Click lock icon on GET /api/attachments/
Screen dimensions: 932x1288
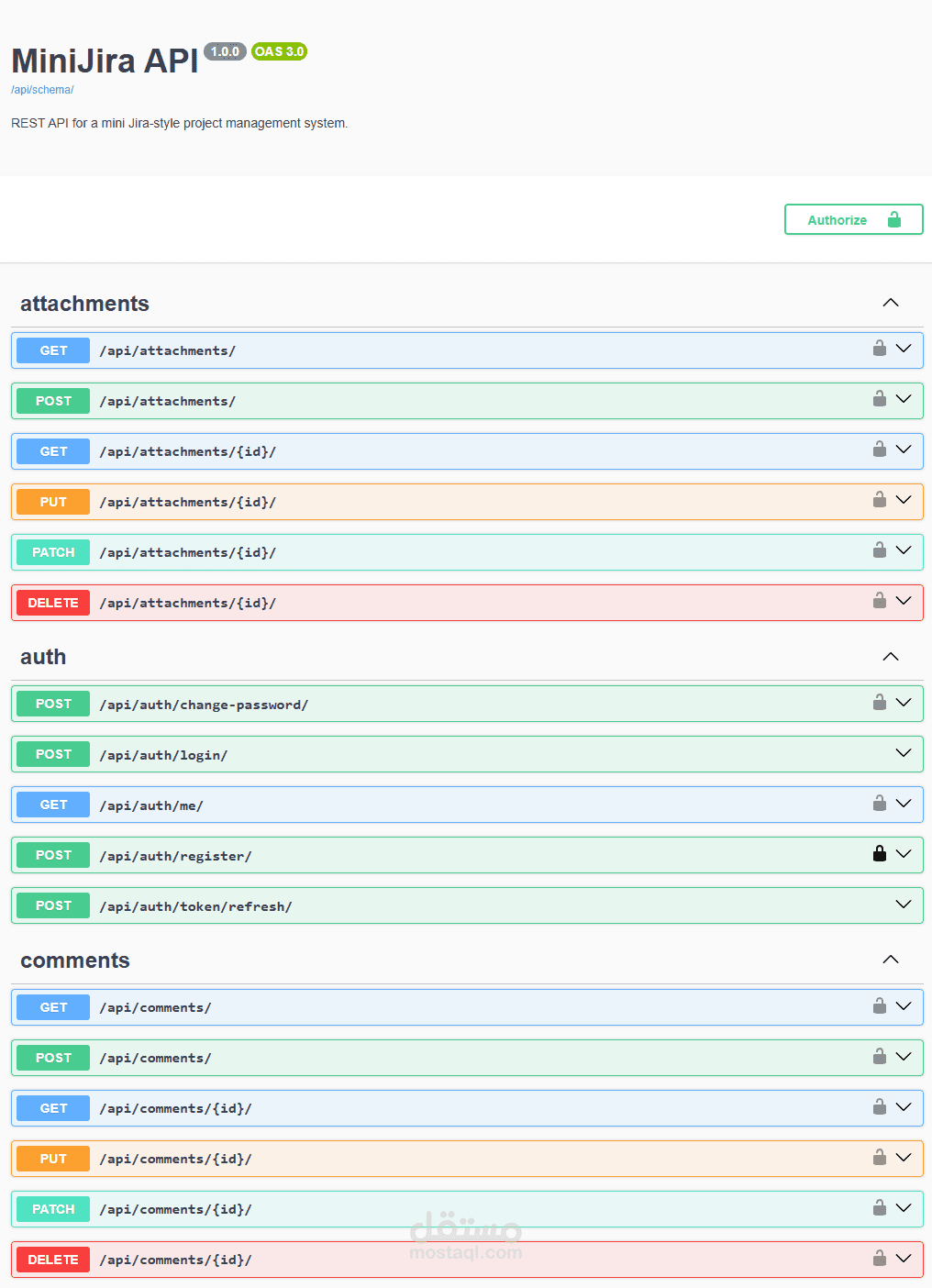tap(880, 349)
